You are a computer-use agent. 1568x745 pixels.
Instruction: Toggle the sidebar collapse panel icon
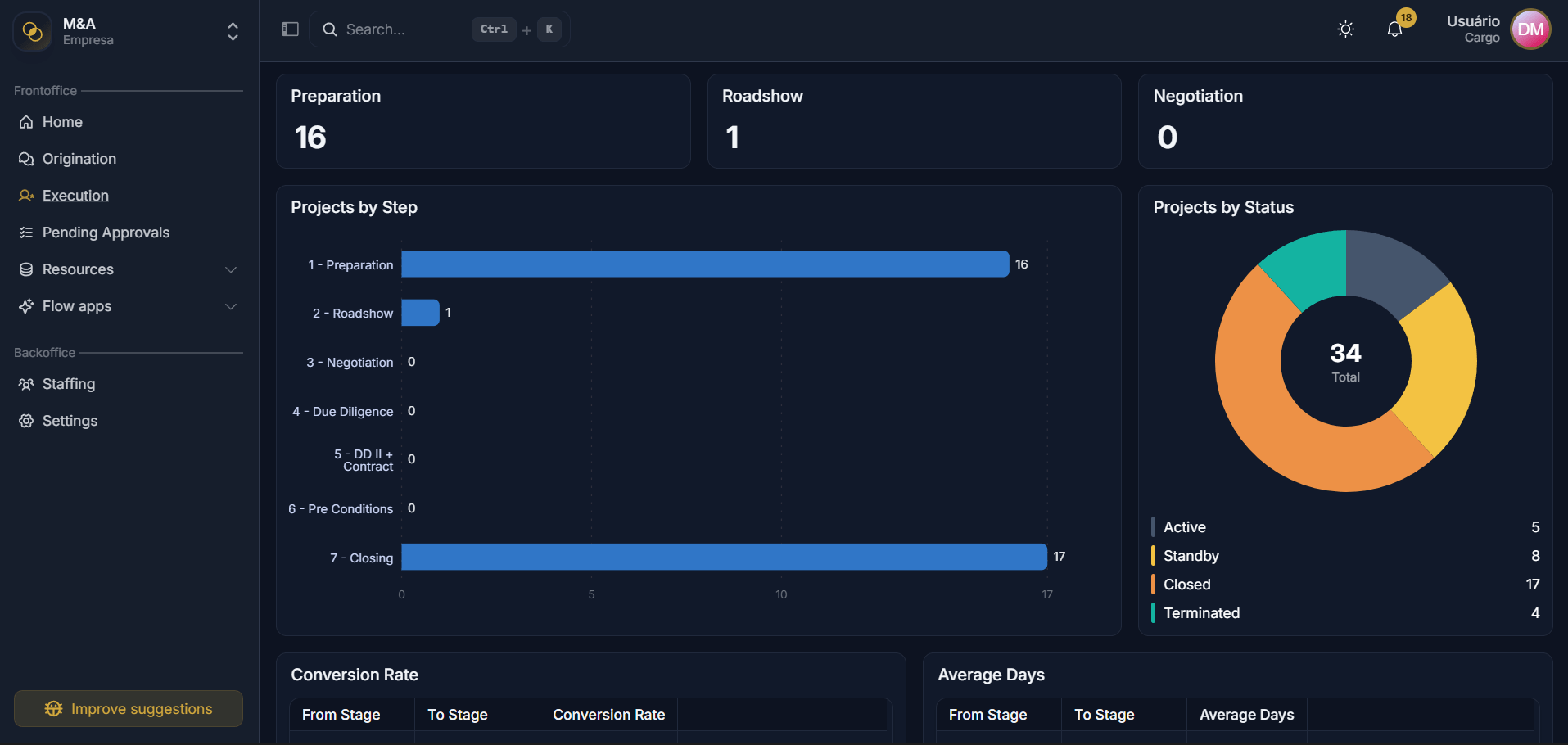[290, 29]
